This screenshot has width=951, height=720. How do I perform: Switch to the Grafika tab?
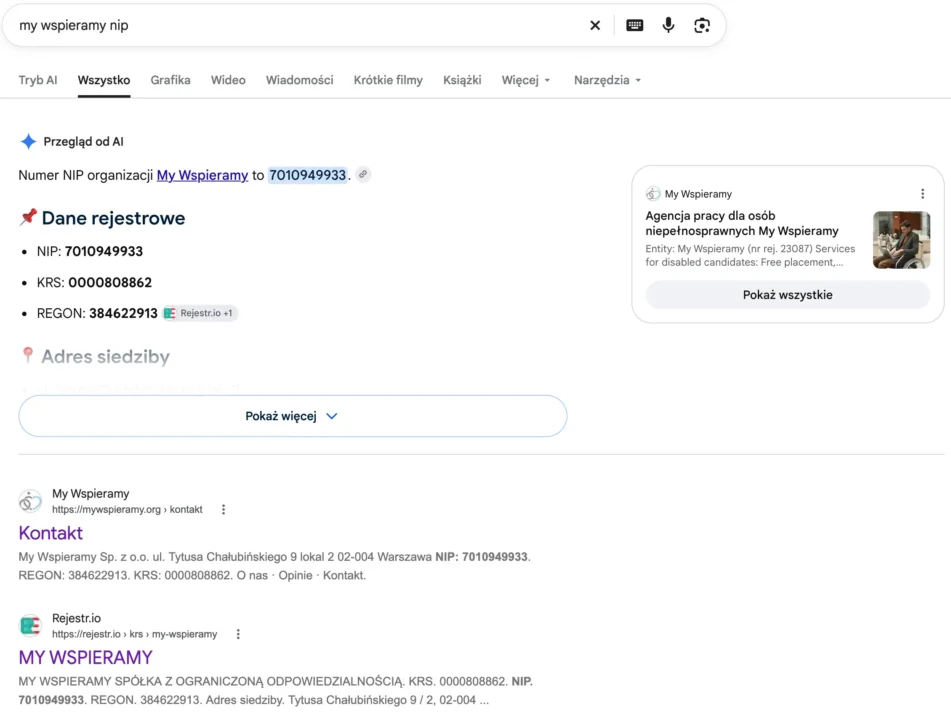pyautogui.click(x=170, y=80)
